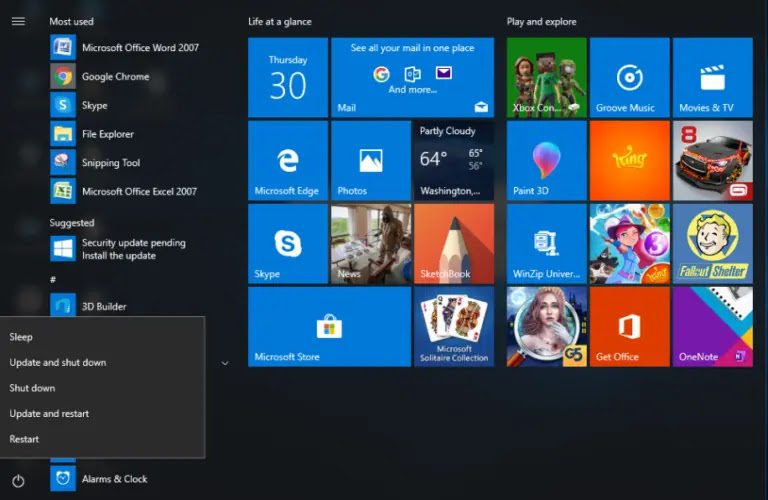The width and height of the screenshot is (768, 500).
Task: Choose Shut down from the power menu
Action: [x=102, y=388]
